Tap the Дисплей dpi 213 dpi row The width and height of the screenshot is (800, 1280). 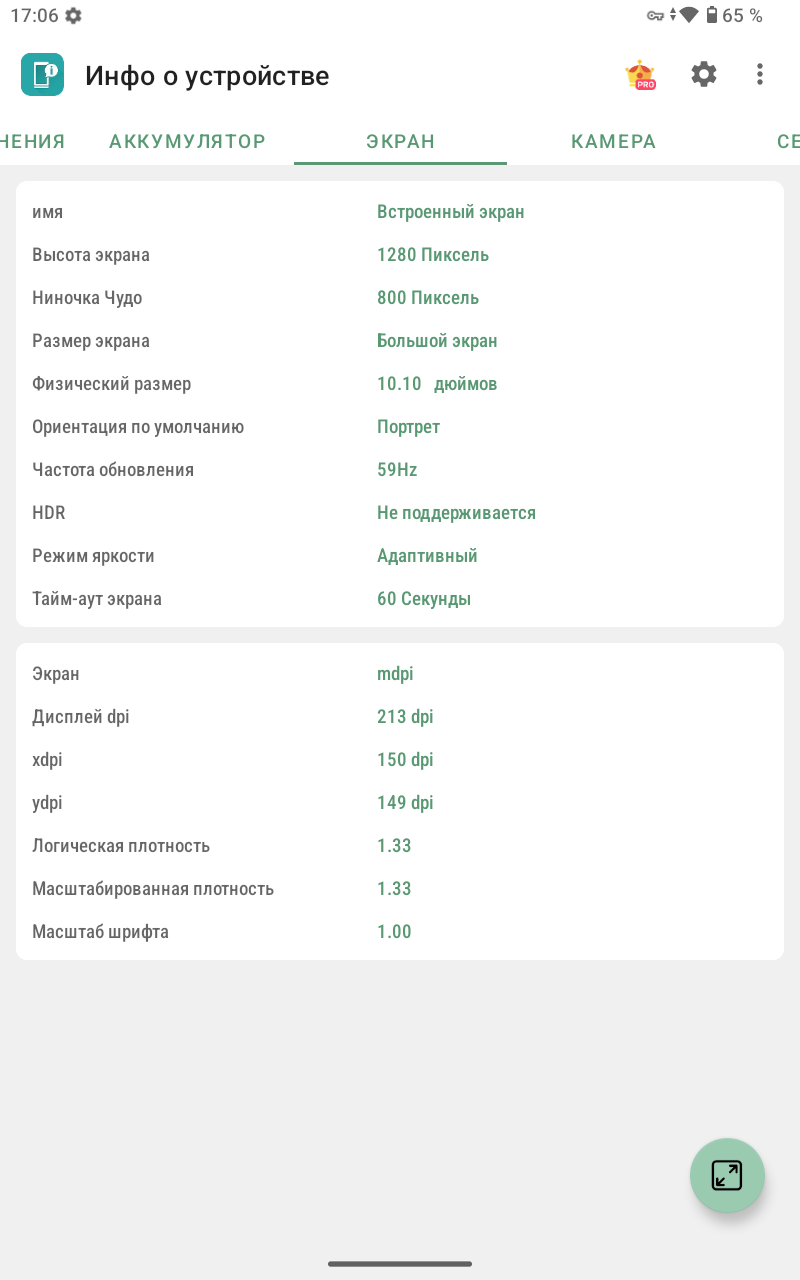400,717
